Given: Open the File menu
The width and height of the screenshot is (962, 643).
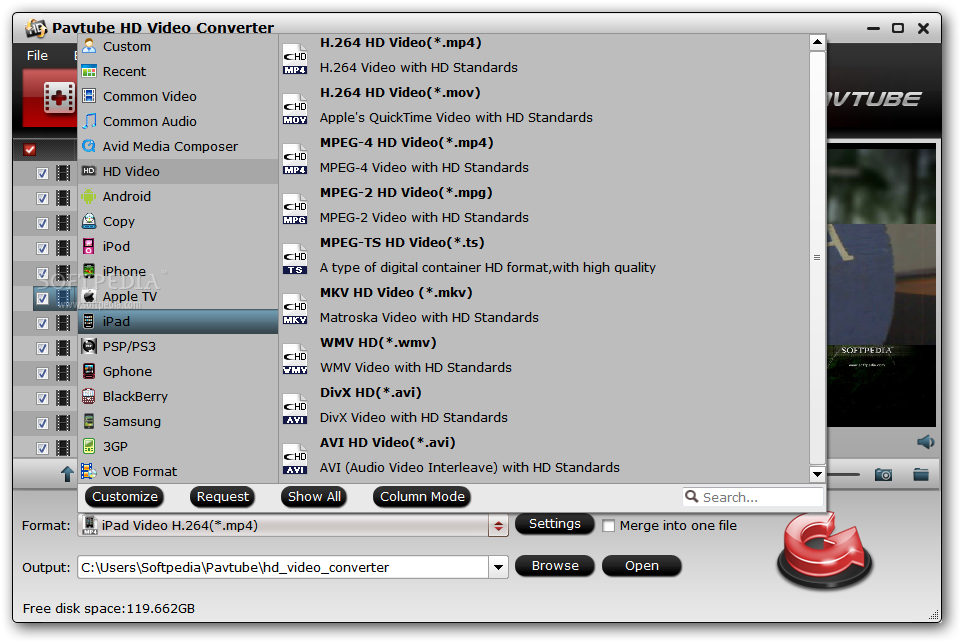Looking at the screenshot, I should click(x=37, y=55).
